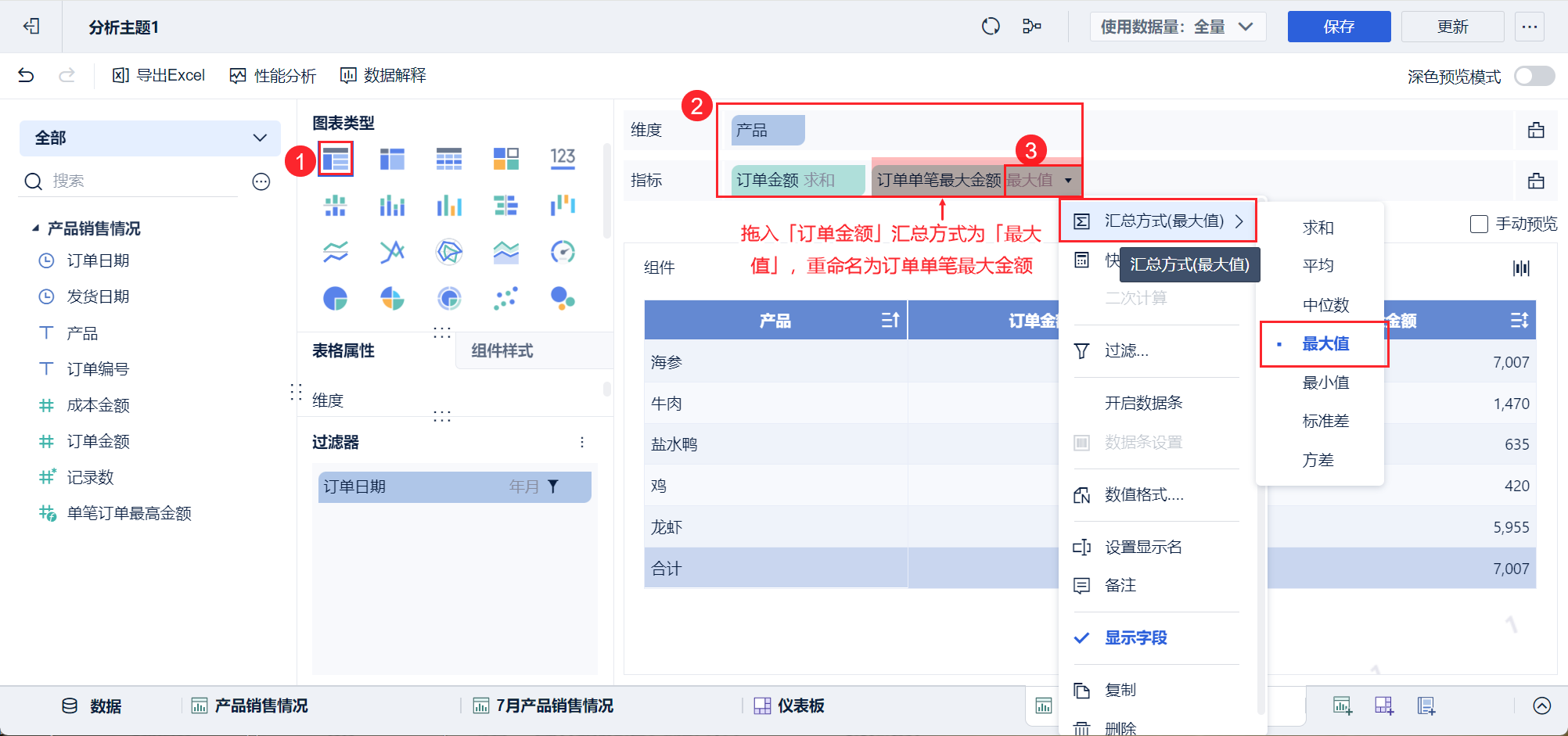Open the 订单金额 求和 indicator pill

(x=798, y=181)
